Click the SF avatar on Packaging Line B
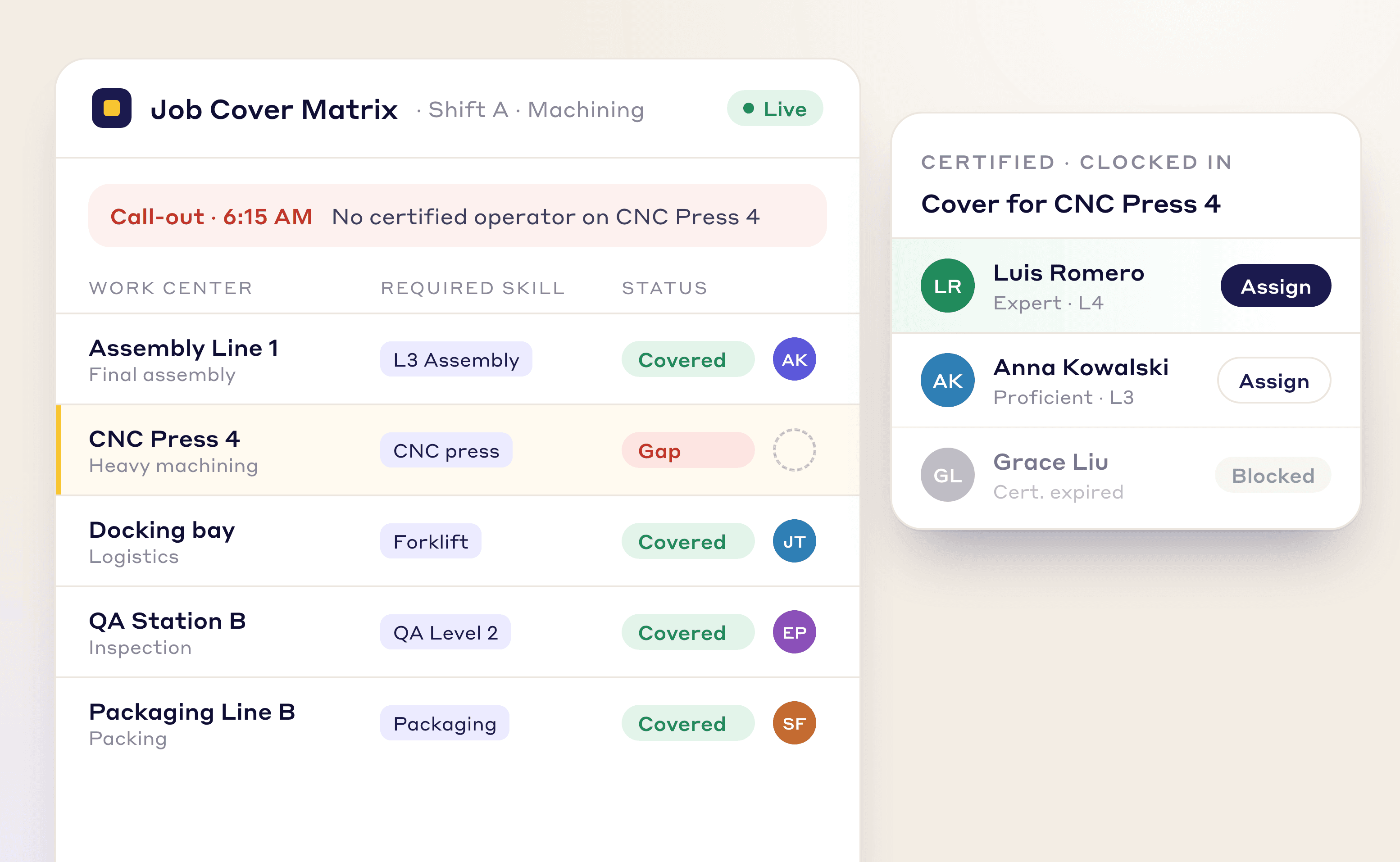Image resolution: width=1400 pixels, height=862 pixels. 794,723
